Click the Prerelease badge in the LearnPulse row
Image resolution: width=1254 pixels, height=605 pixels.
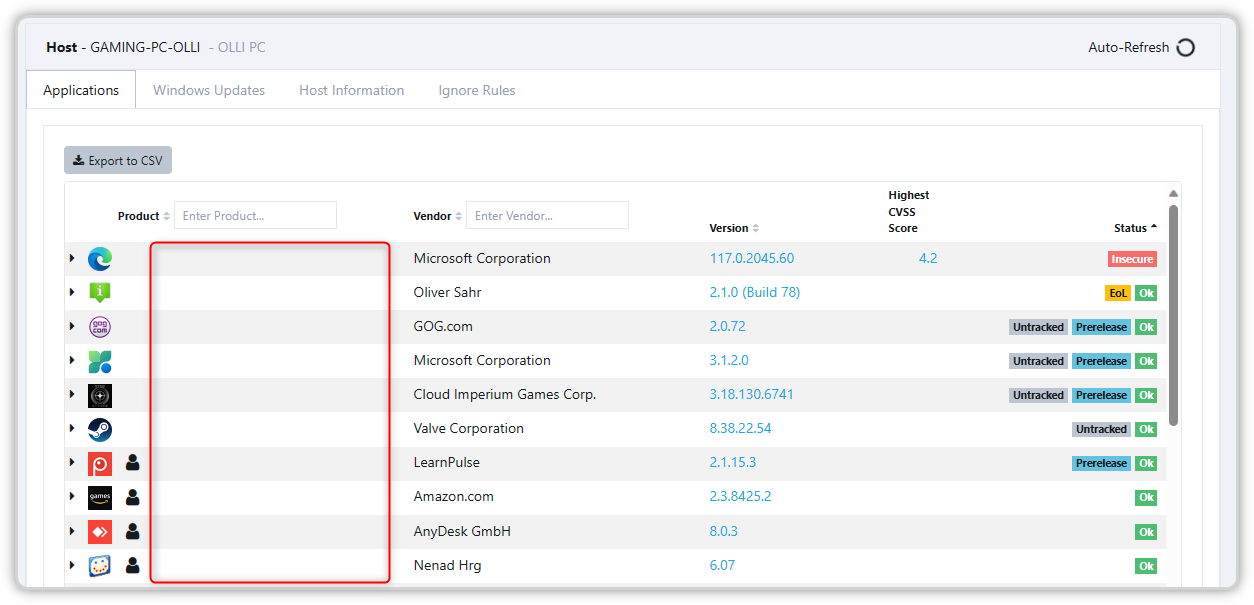click(x=1101, y=463)
